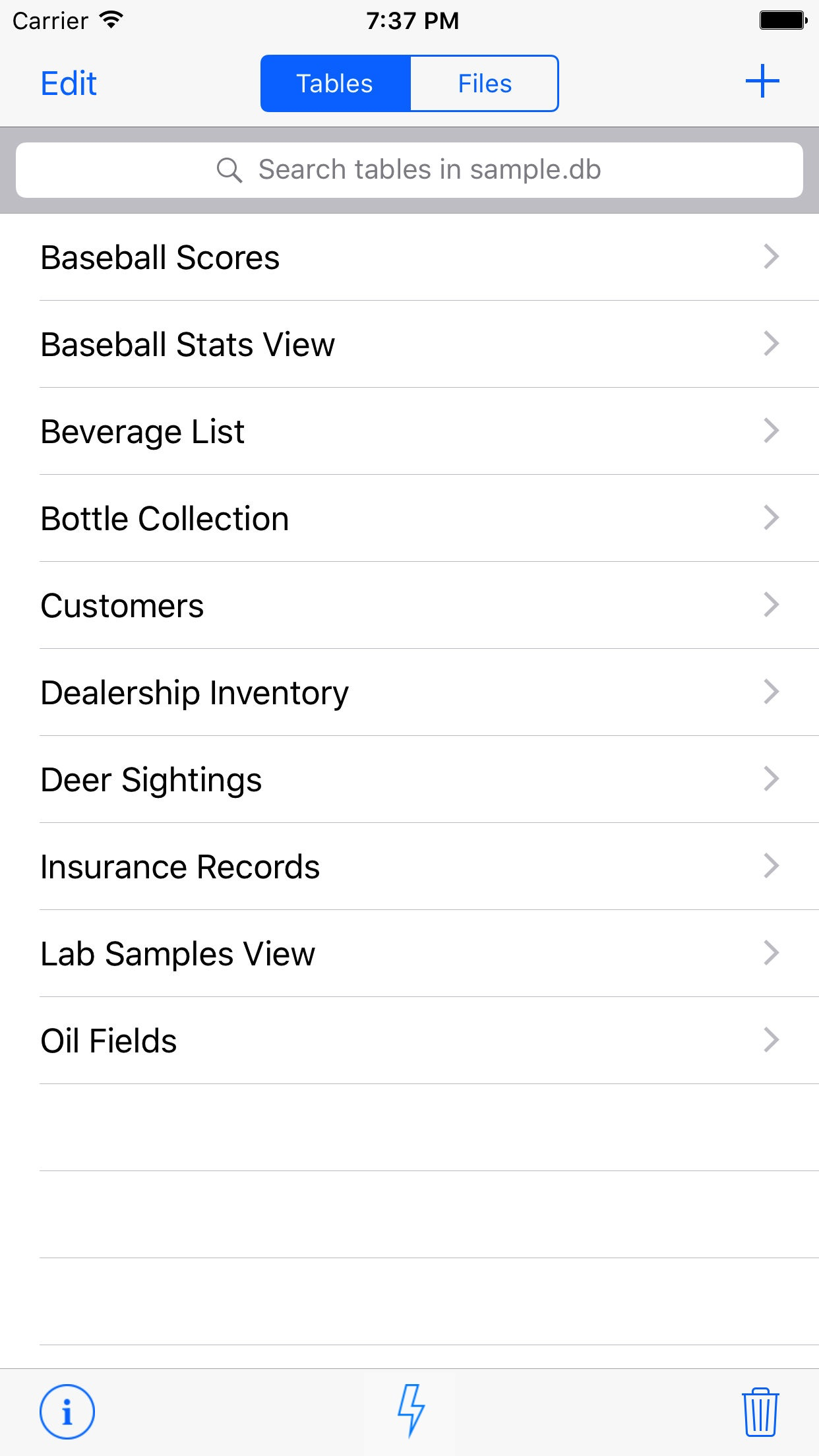The height and width of the screenshot is (1456, 819).
Task: Open the Baseball Stats View table
Action: click(188, 344)
